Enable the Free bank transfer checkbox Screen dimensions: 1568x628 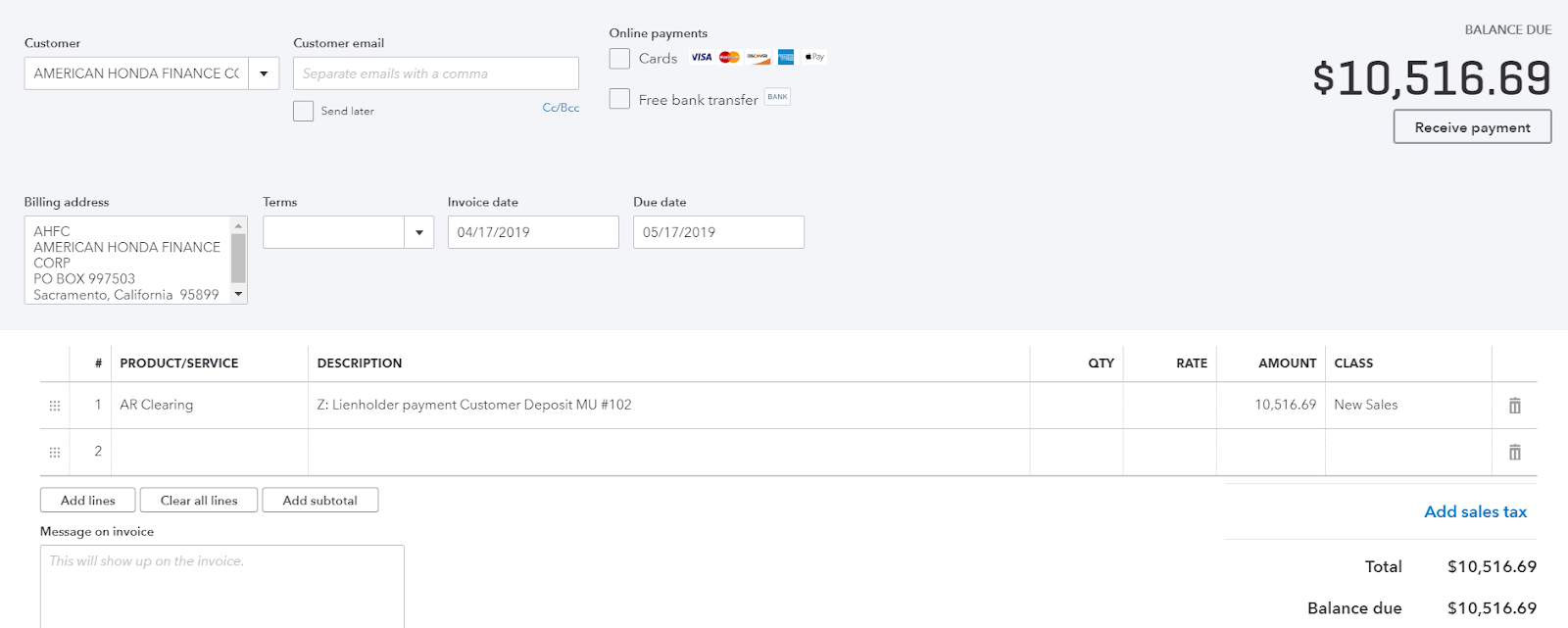click(x=619, y=99)
